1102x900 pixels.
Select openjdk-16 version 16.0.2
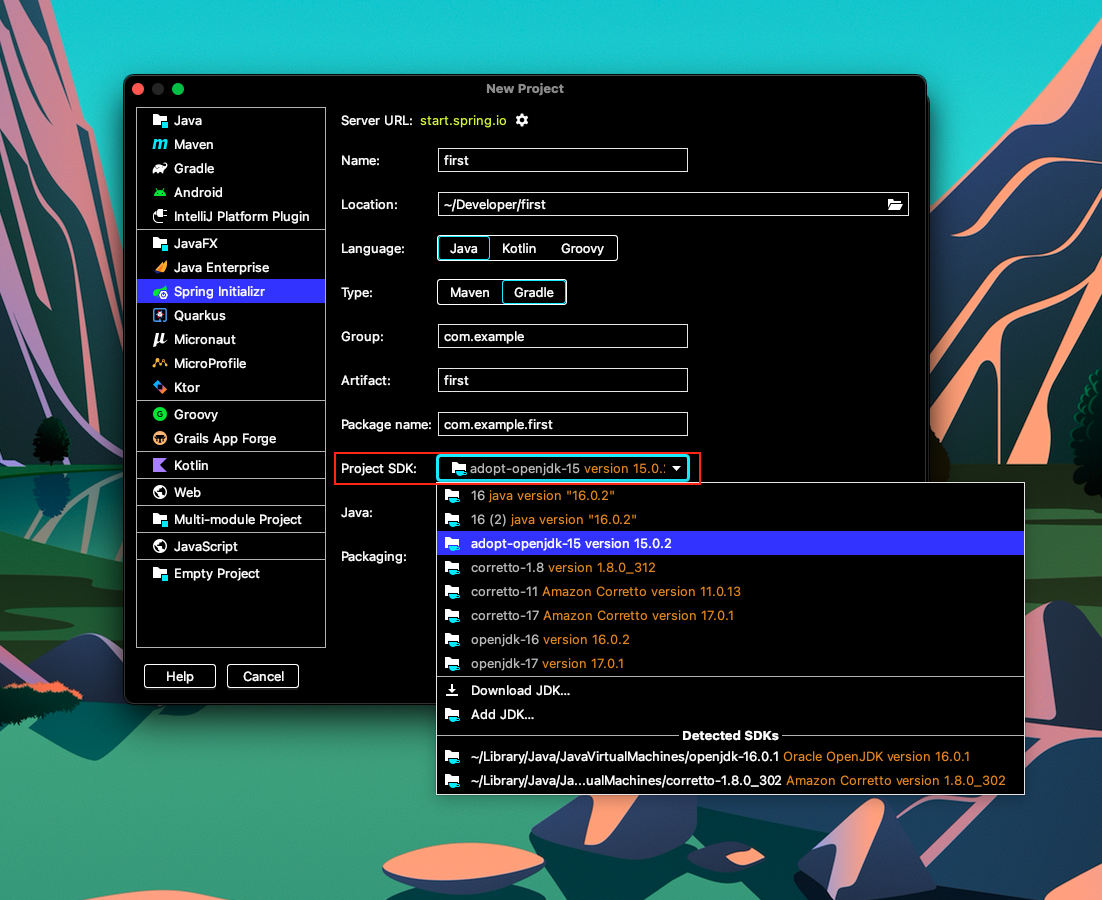pyautogui.click(x=730, y=639)
